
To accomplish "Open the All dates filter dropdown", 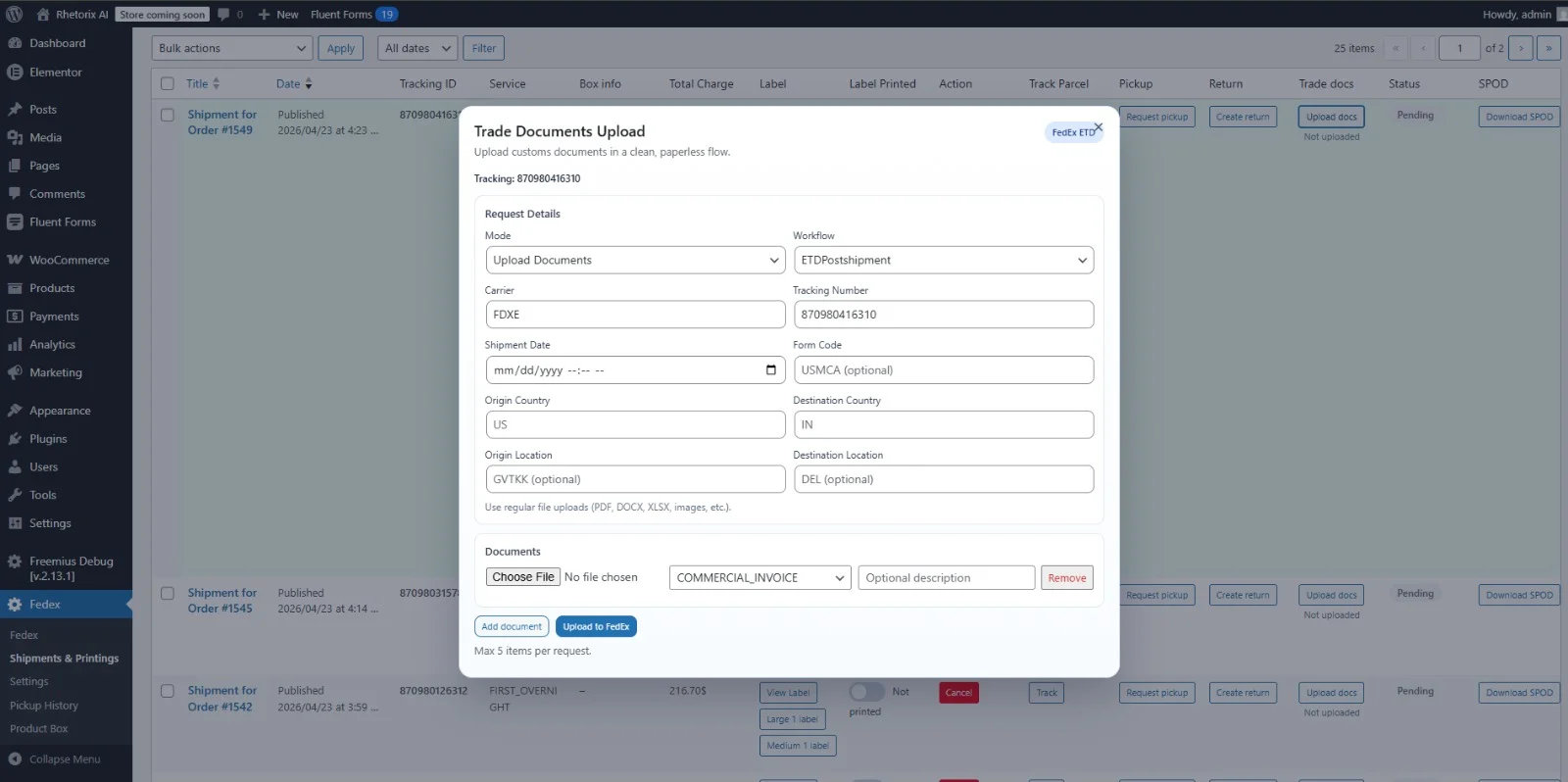I will [417, 48].
